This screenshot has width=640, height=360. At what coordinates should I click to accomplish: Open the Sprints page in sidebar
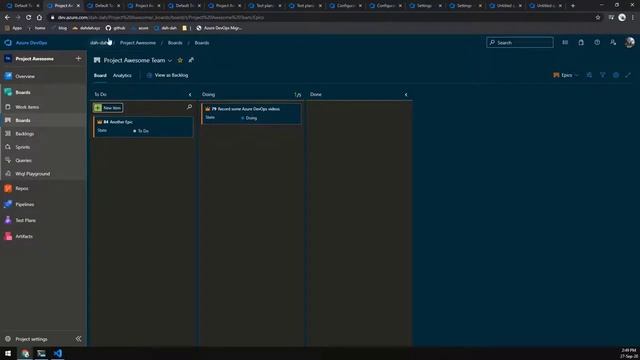point(22,147)
